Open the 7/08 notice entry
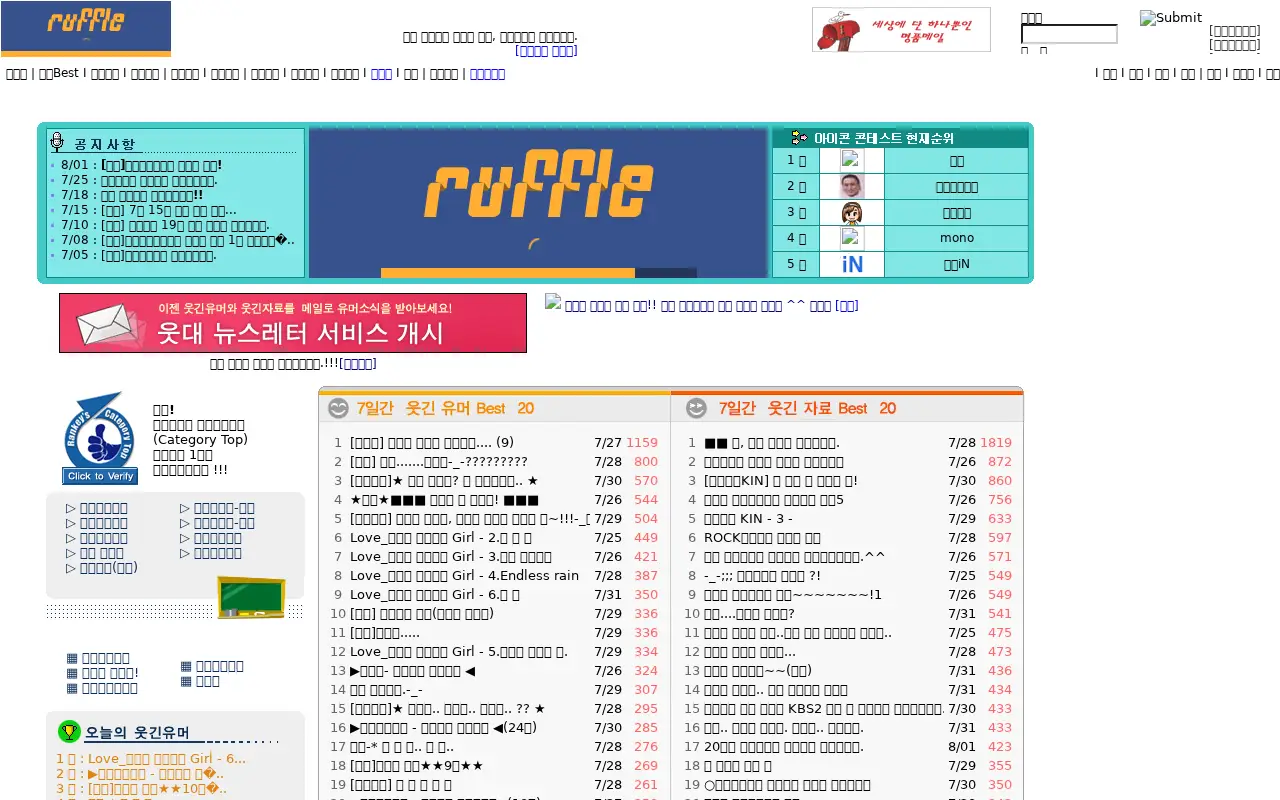 coord(178,240)
